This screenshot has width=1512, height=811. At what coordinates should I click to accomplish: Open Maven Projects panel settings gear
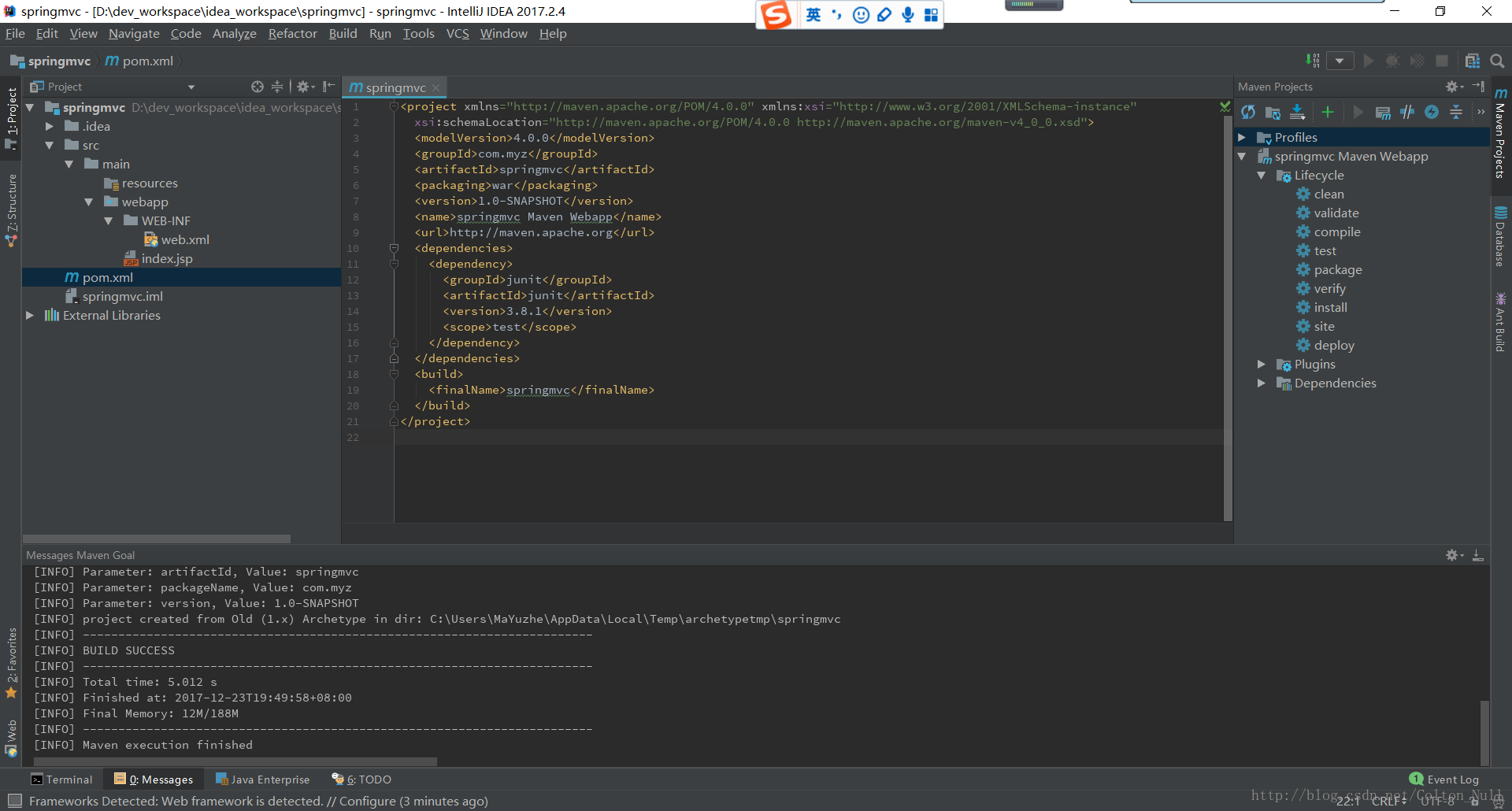1454,87
